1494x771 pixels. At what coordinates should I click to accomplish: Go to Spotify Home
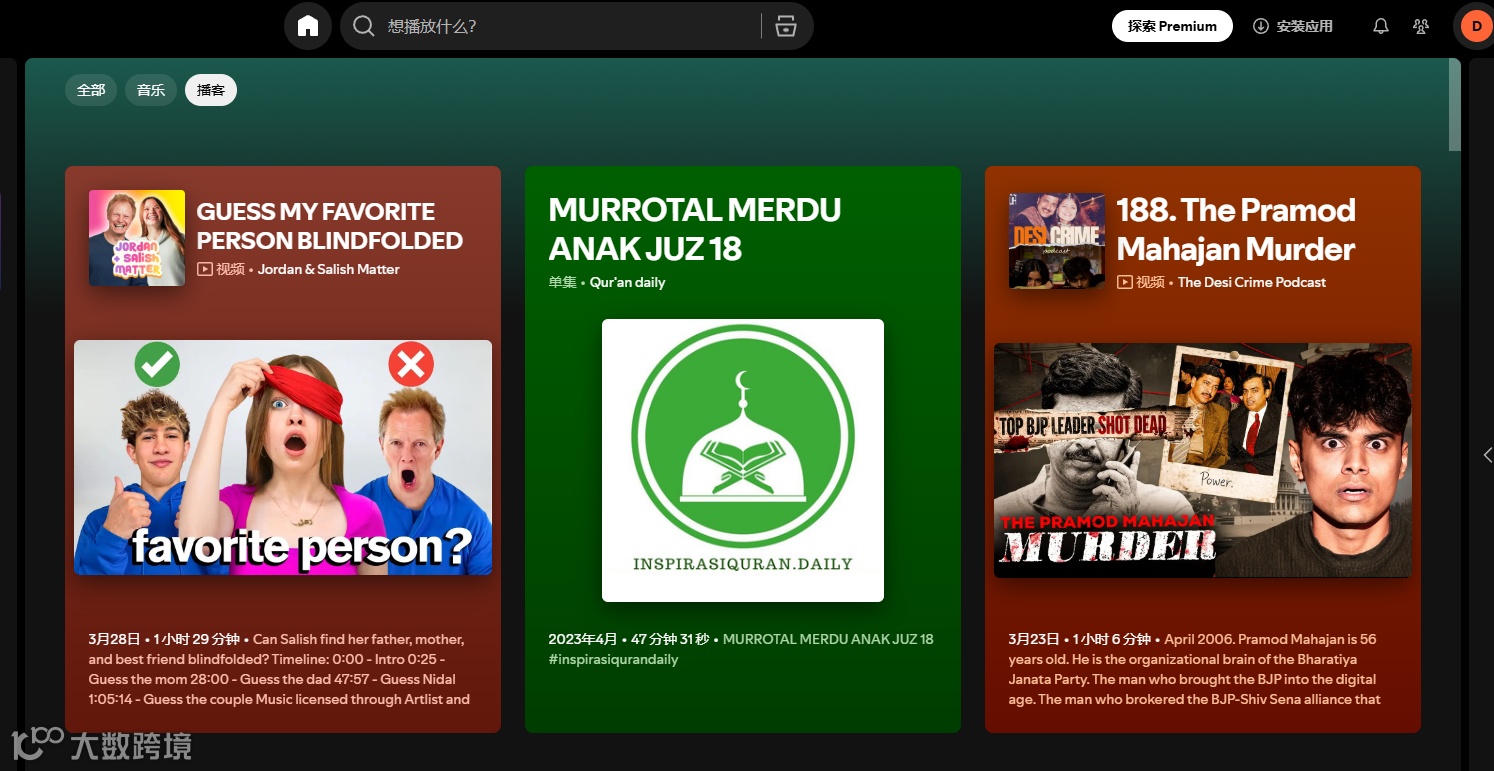click(x=308, y=26)
